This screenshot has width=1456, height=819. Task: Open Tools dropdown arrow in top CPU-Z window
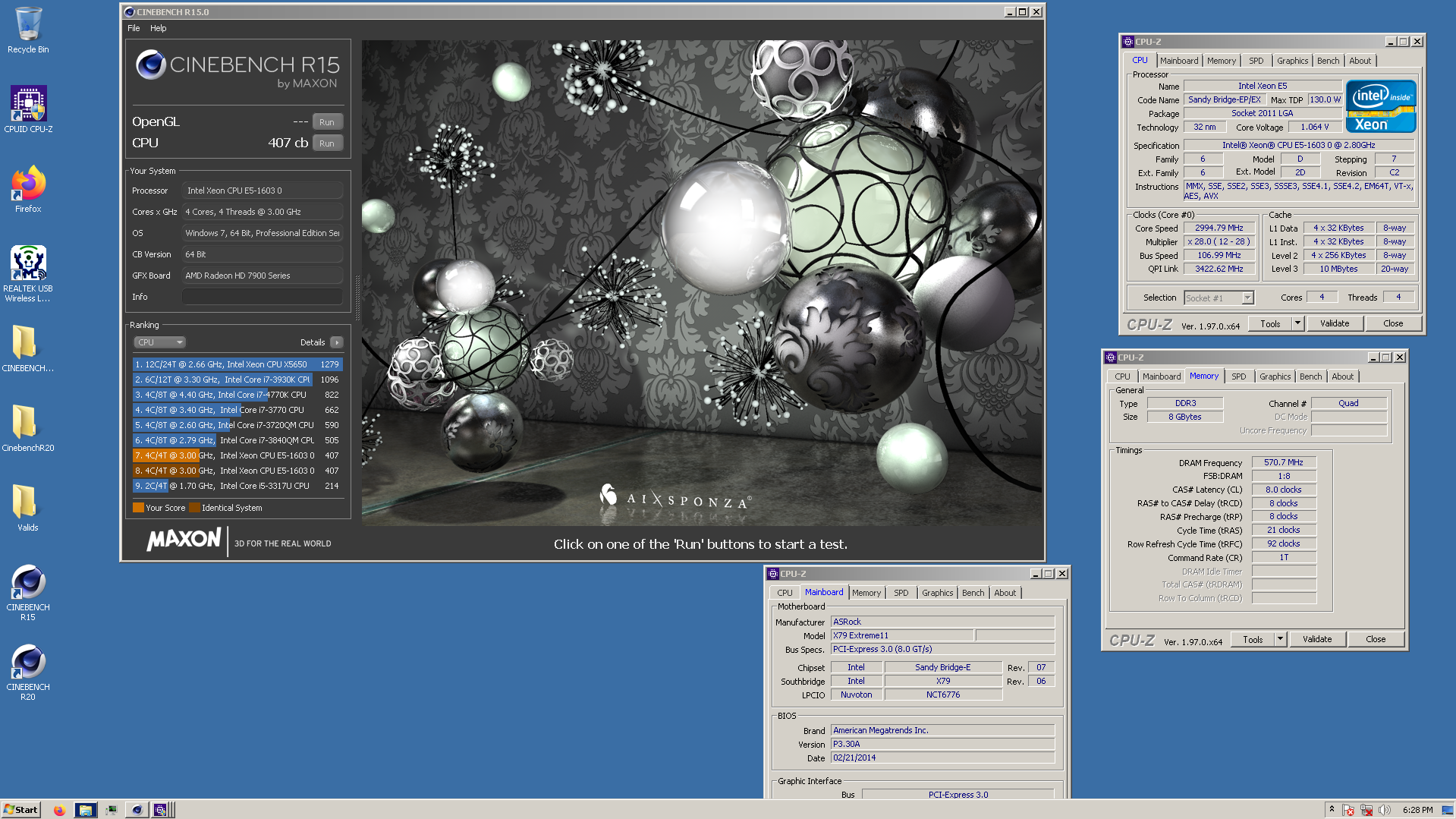(x=1297, y=324)
